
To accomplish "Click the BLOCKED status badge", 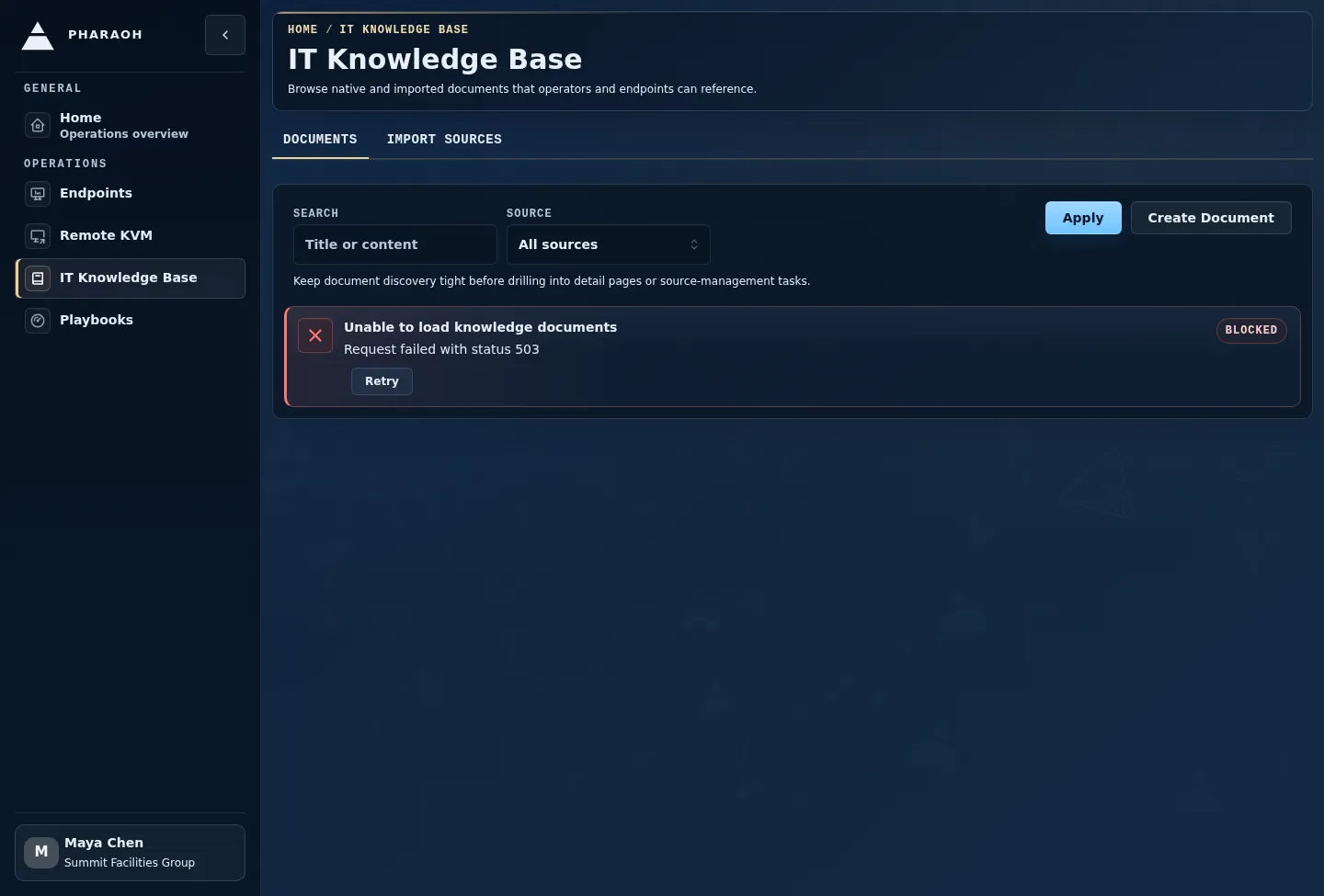I will 1251,331.
